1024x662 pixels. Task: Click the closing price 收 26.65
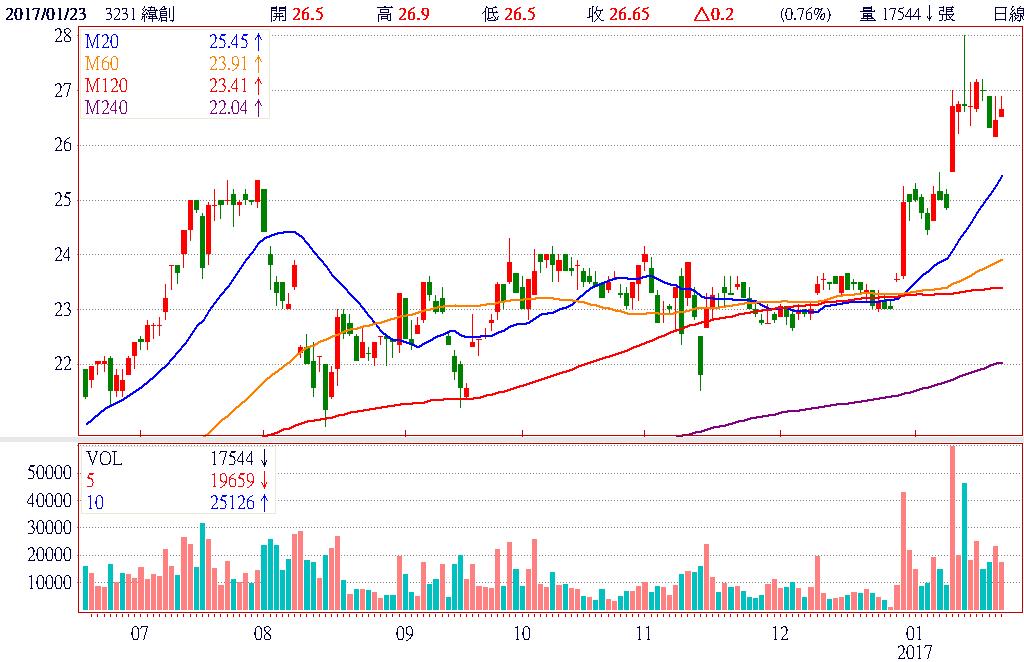[609, 14]
